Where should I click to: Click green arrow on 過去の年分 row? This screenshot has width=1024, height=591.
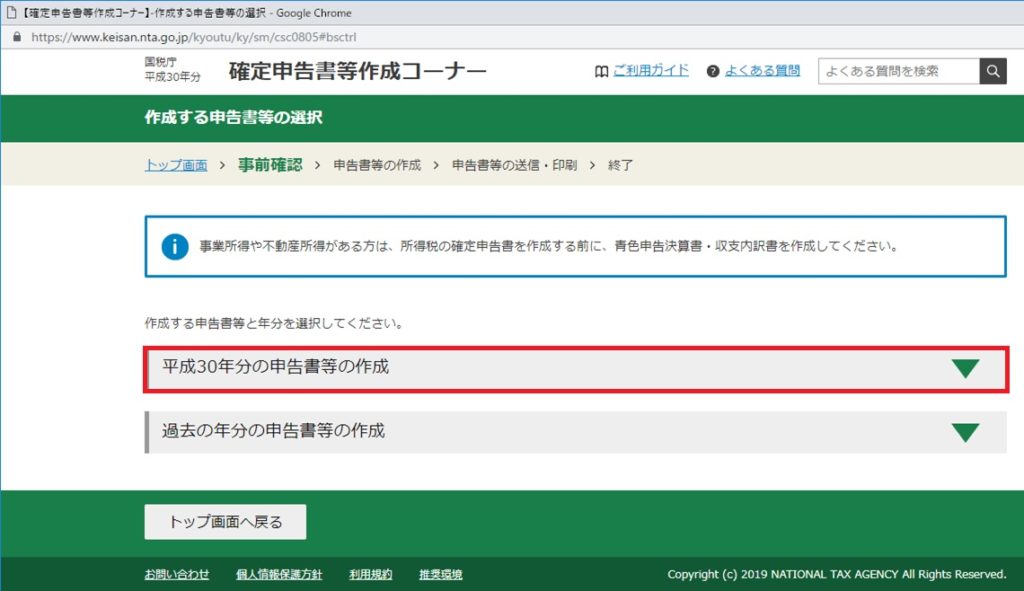click(965, 432)
